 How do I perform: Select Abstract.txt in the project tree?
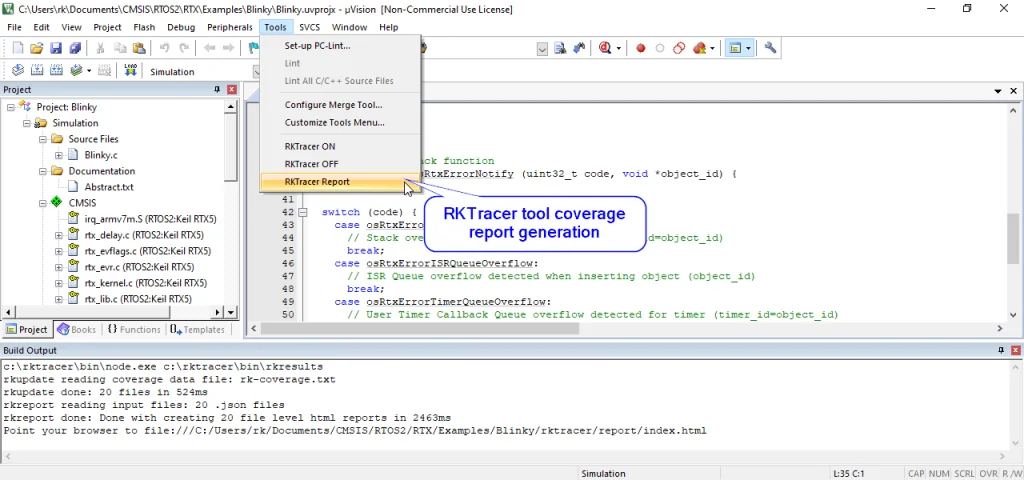click(x=108, y=187)
